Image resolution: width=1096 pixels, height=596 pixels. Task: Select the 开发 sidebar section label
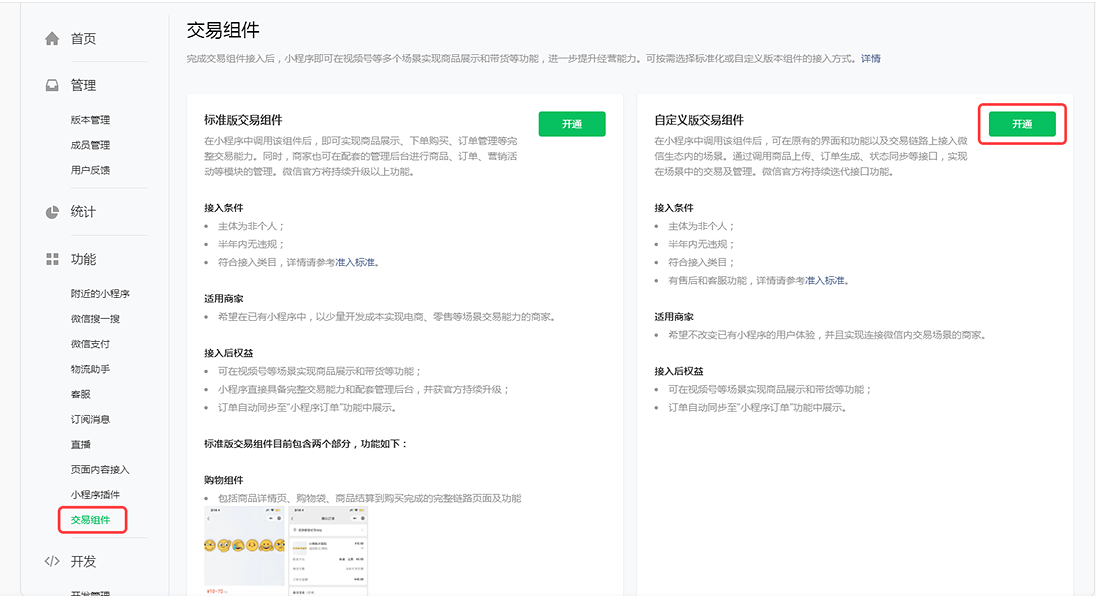point(83,562)
